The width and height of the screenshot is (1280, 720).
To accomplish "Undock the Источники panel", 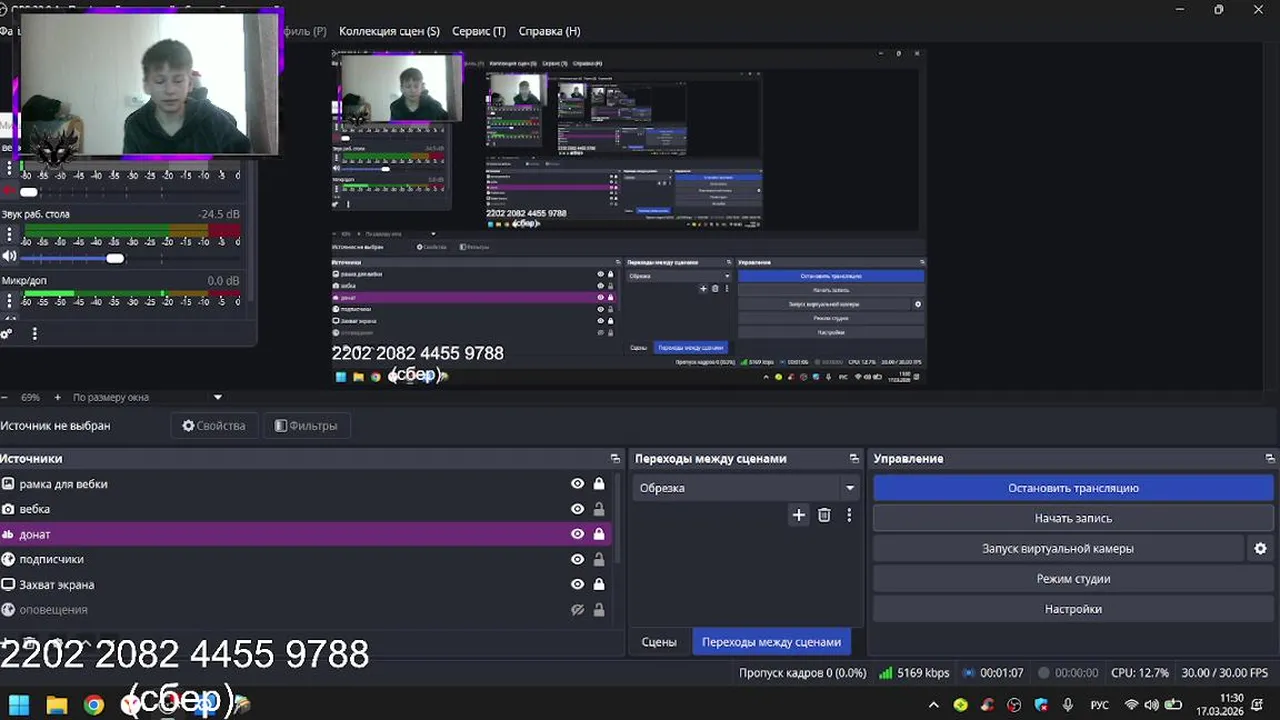I will (615, 458).
